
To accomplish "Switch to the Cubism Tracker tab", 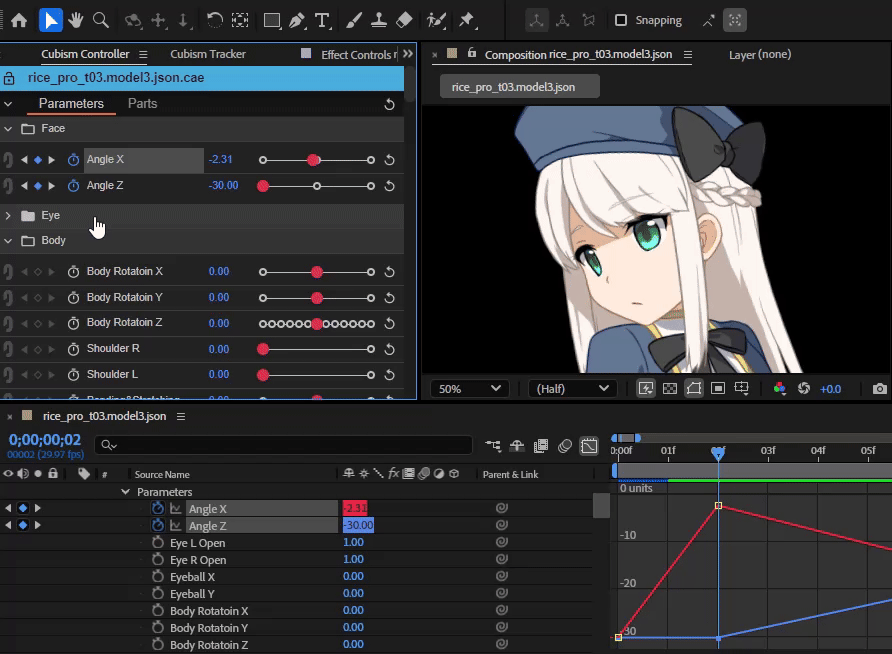I will (208, 54).
